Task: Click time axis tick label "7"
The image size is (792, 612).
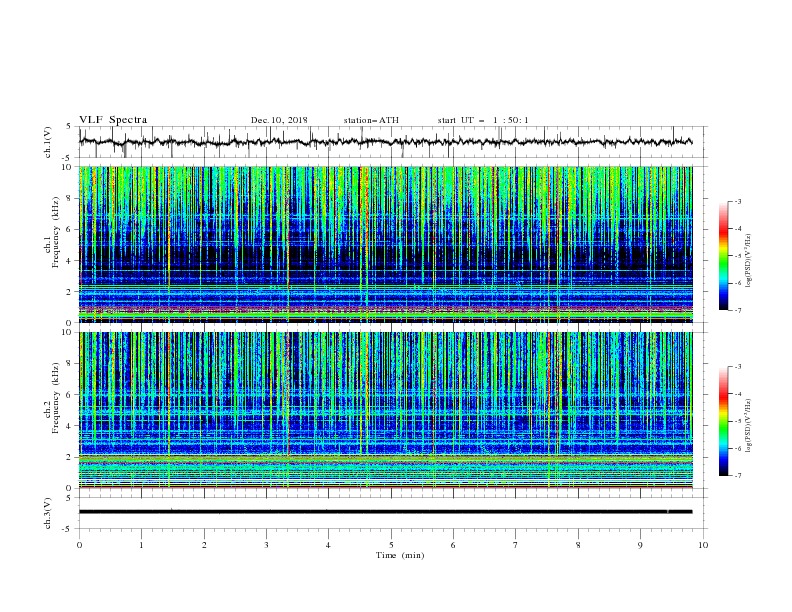Action: click(x=516, y=545)
